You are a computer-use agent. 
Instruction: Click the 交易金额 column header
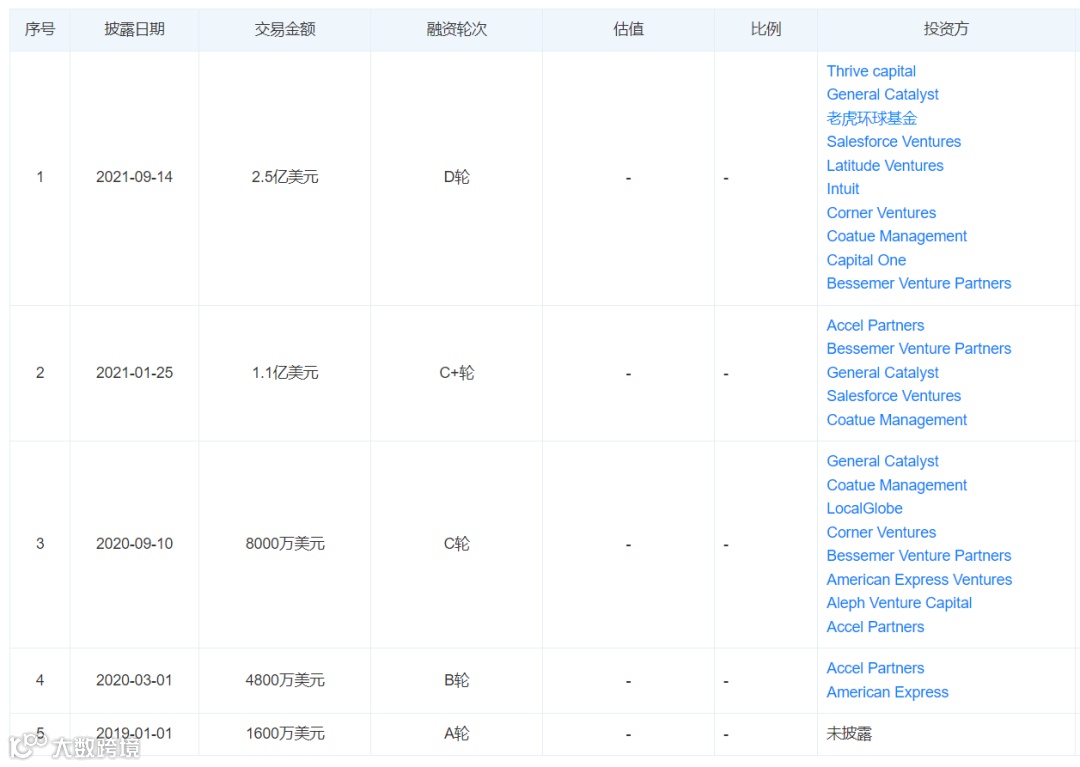coord(284,29)
